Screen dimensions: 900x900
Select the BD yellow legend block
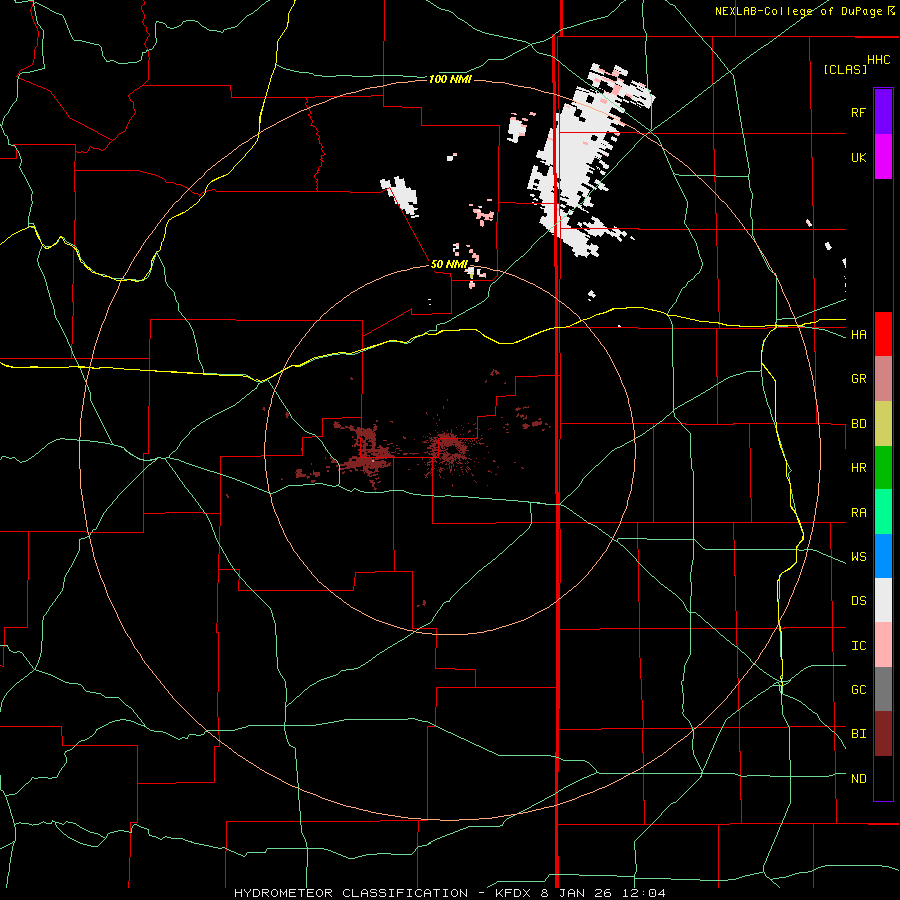883,423
